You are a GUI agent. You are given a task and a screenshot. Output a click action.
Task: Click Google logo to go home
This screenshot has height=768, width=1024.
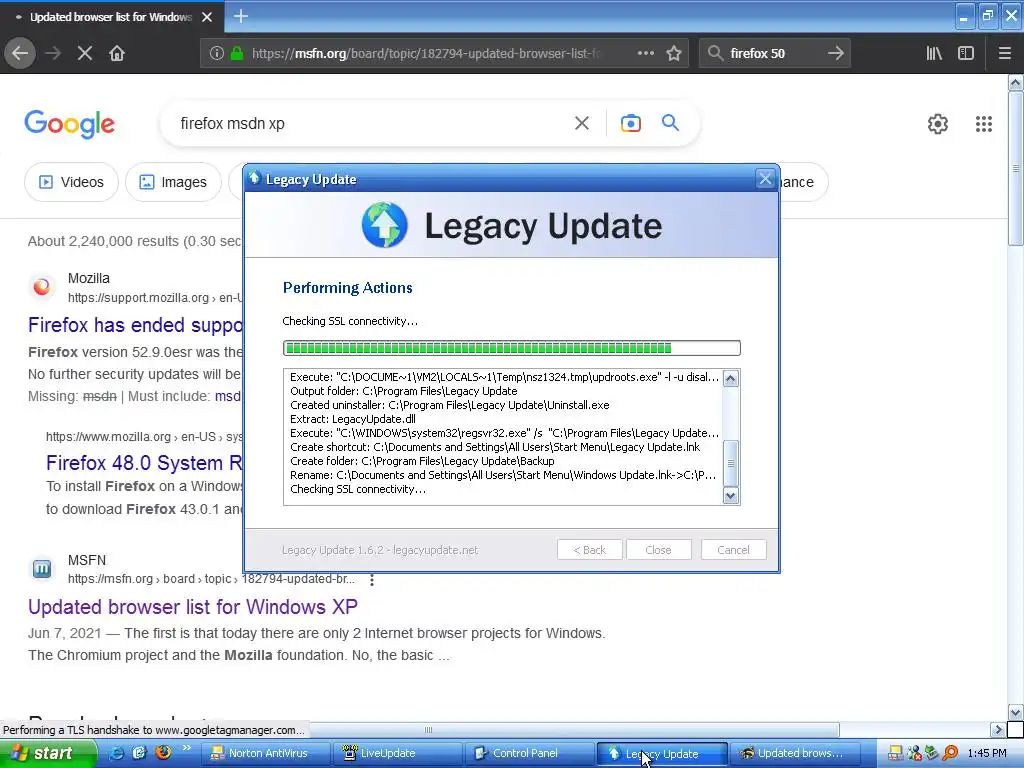click(x=69, y=123)
